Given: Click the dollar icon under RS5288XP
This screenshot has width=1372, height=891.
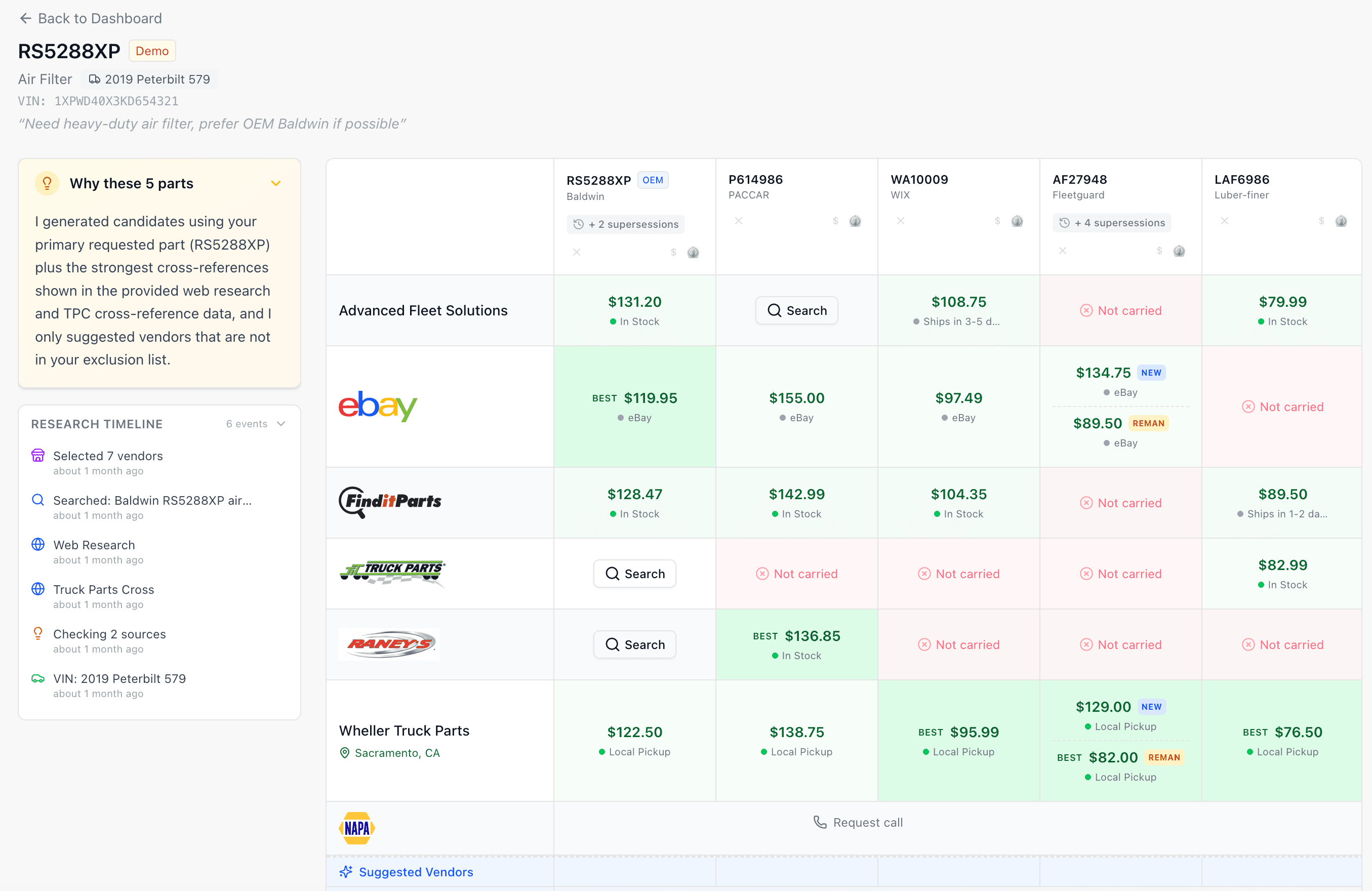Looking at the screenshot, I should click(x=673, y=253).
